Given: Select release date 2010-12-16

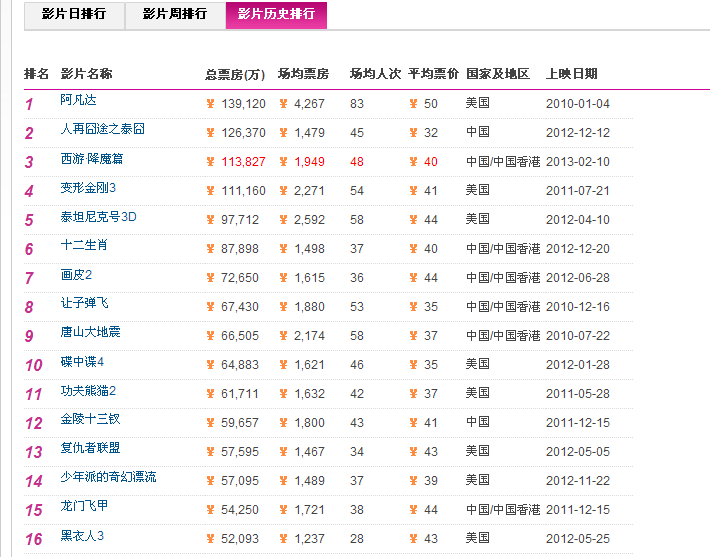Looking at the screenshot, I should [578, 307].
